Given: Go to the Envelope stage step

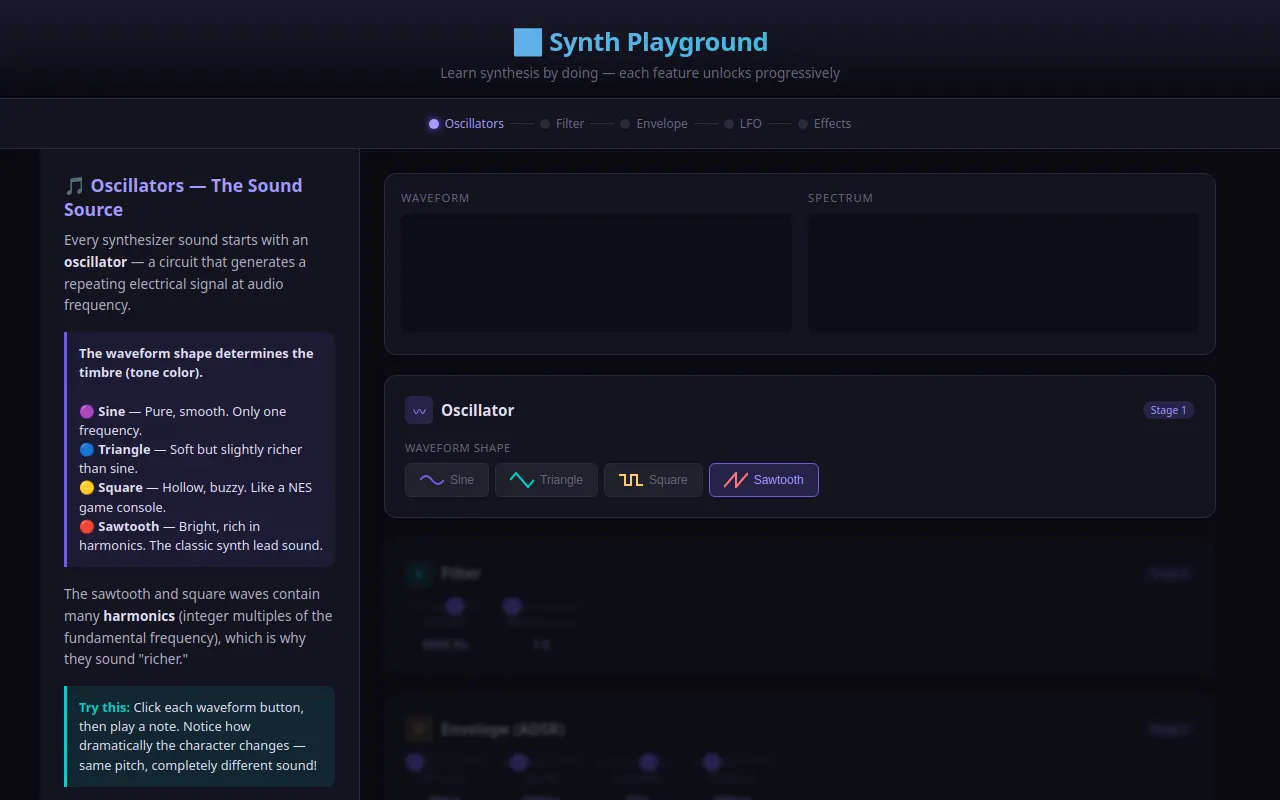Looking at the screenshot, I should [x=654, y=124].
